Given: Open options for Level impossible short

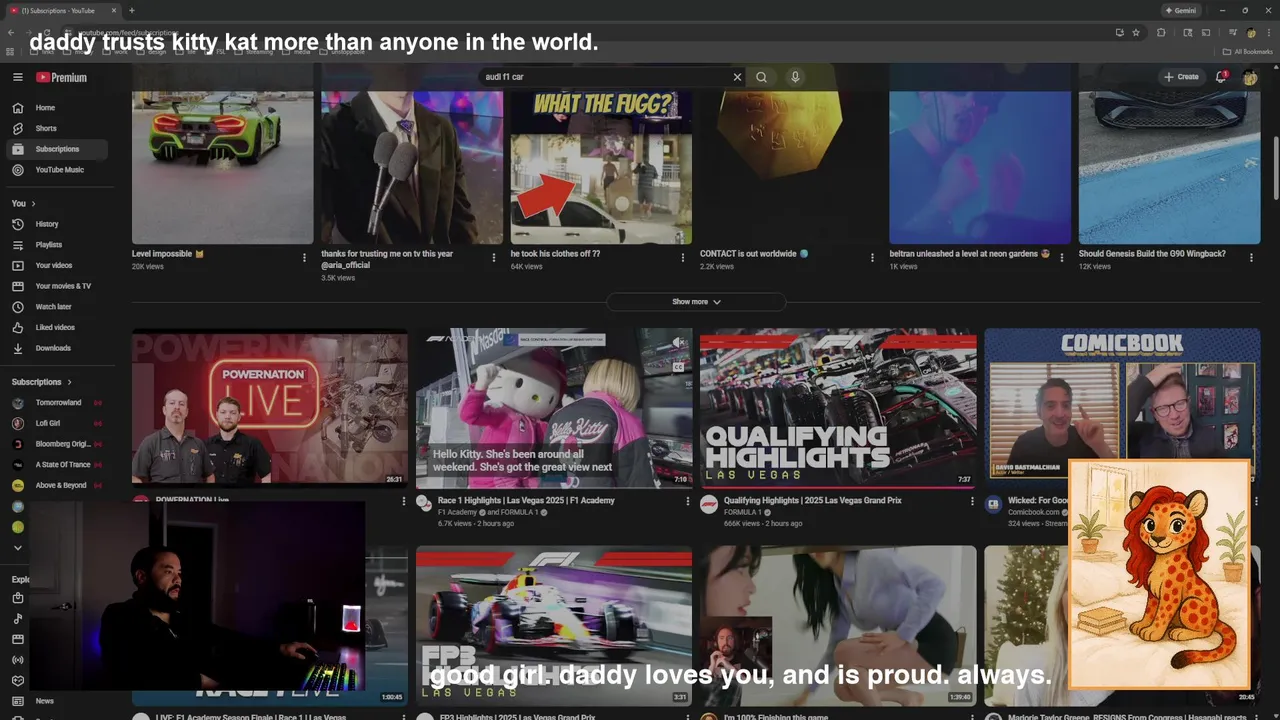Looking at the screenshot, I should 304,257.
